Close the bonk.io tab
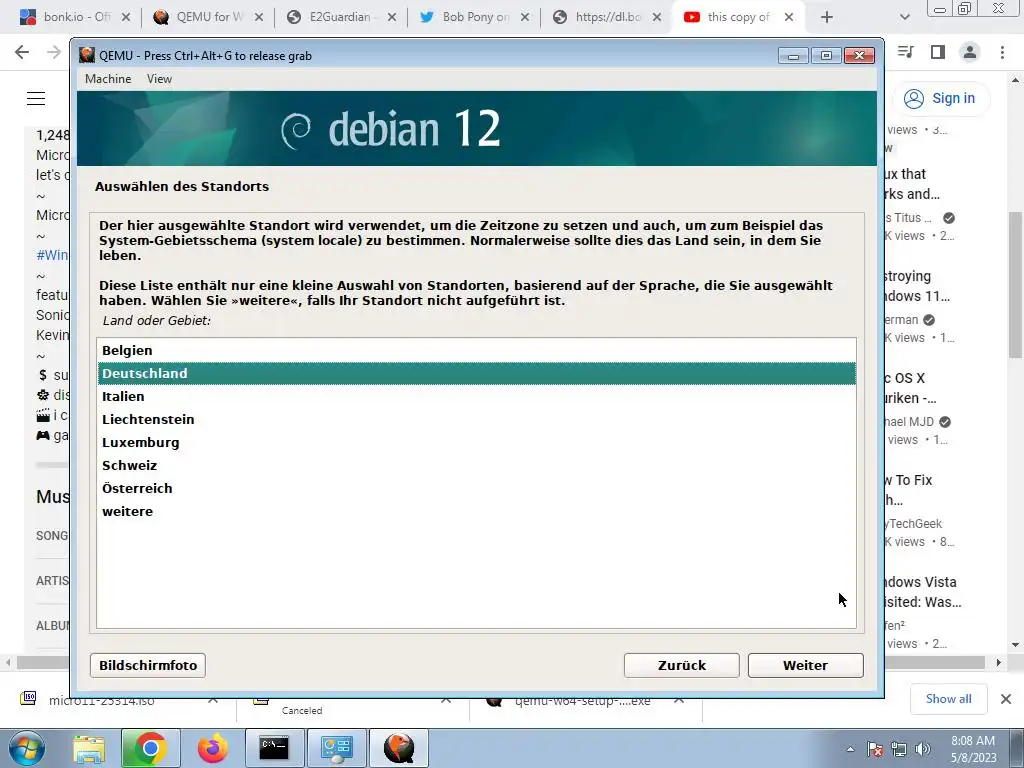The height and width of the screenshot is (768, 1024). click(126, 17)
